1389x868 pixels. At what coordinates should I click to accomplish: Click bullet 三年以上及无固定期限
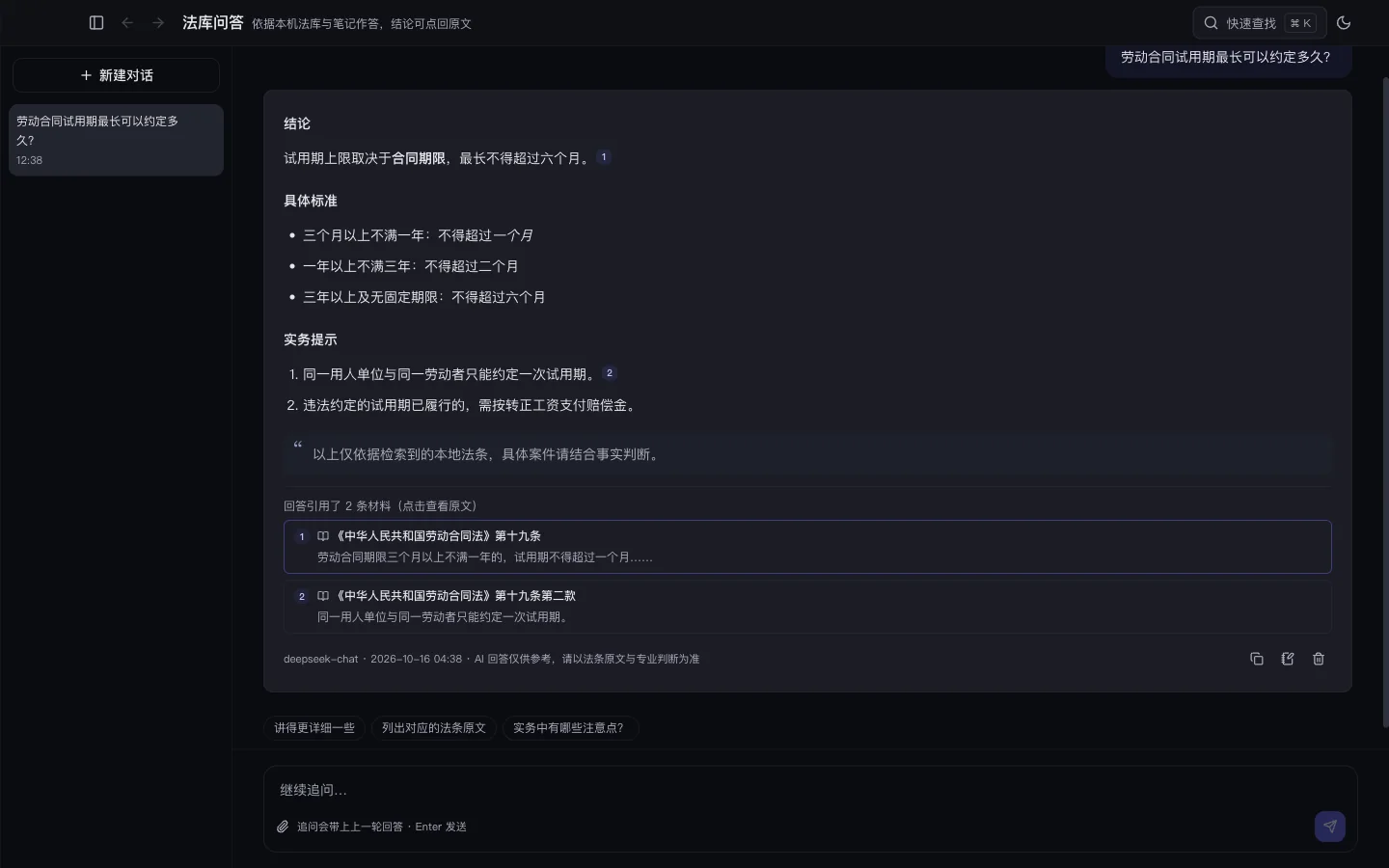coord(424,297)
